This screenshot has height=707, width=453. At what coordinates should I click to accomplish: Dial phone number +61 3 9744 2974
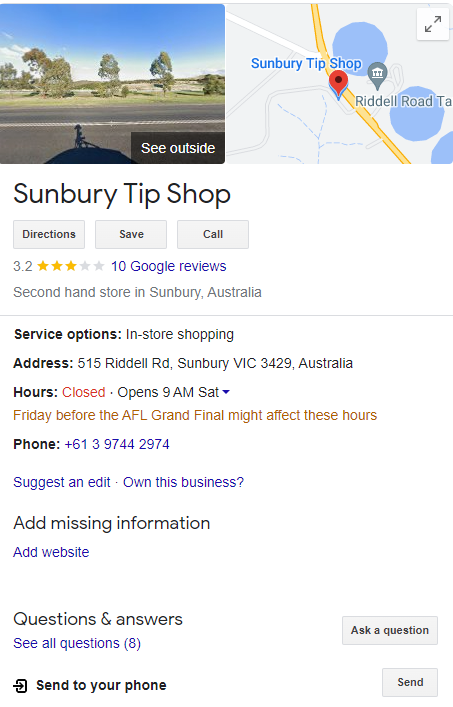[x=117, y=444]
